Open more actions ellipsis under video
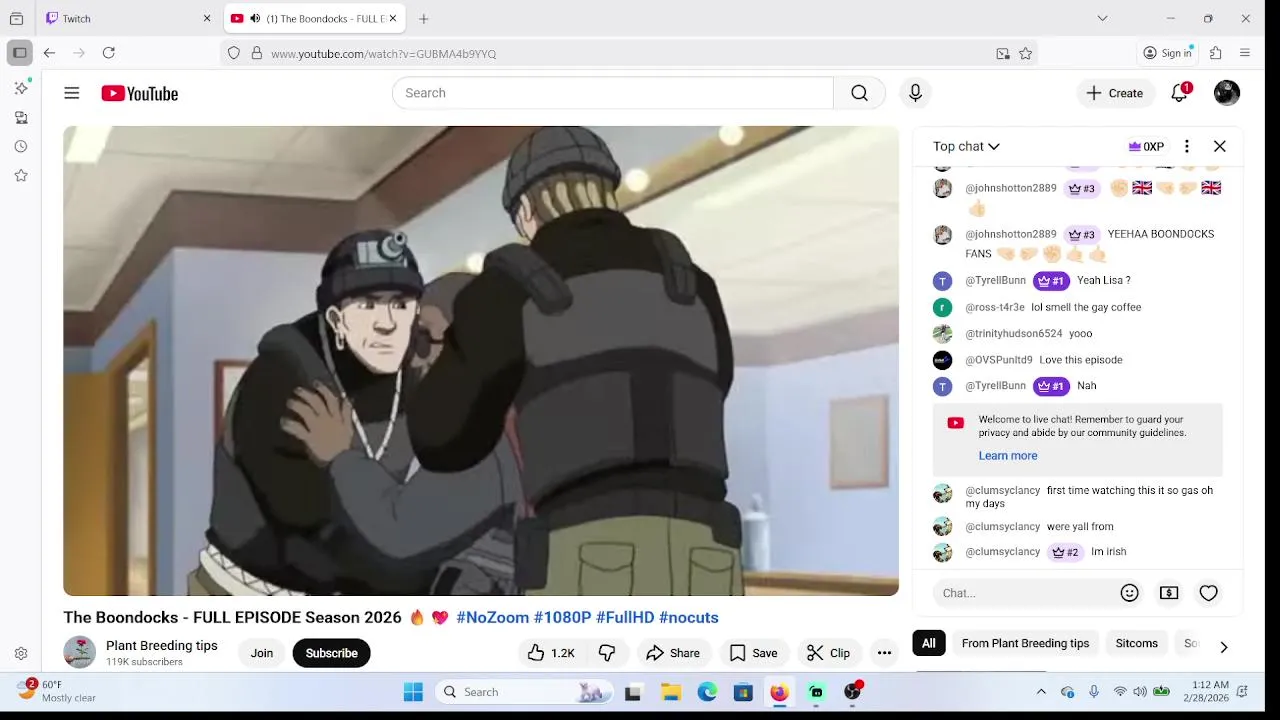 (884, 653)
